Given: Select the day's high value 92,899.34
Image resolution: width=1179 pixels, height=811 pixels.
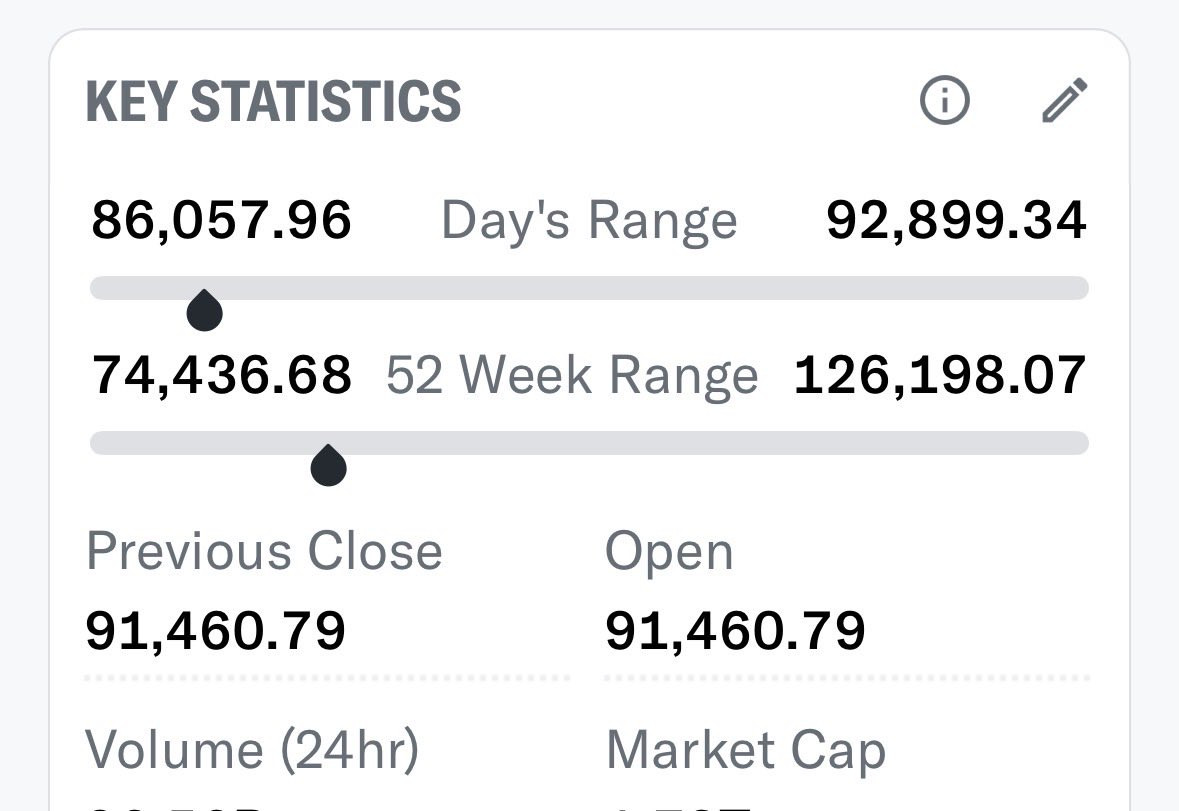Looking at the screenshot, I should coord(956,221).
